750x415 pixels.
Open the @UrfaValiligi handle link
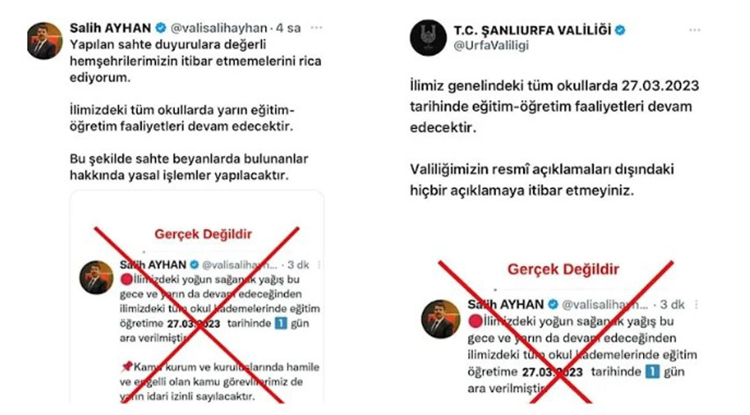click(x=491, y=46)
